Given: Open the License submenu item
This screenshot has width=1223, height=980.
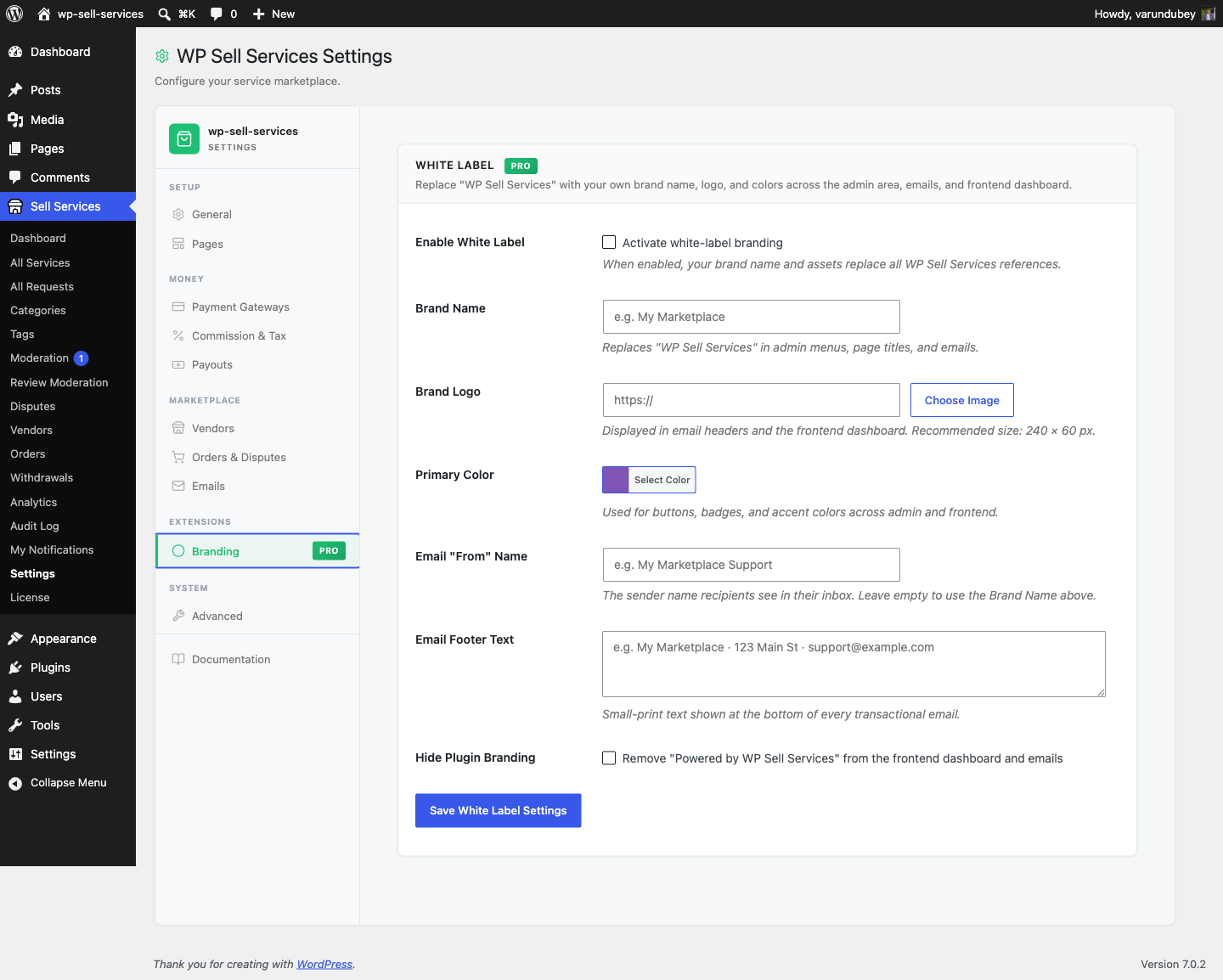Looking at the screenshot, I should (30, 597).
